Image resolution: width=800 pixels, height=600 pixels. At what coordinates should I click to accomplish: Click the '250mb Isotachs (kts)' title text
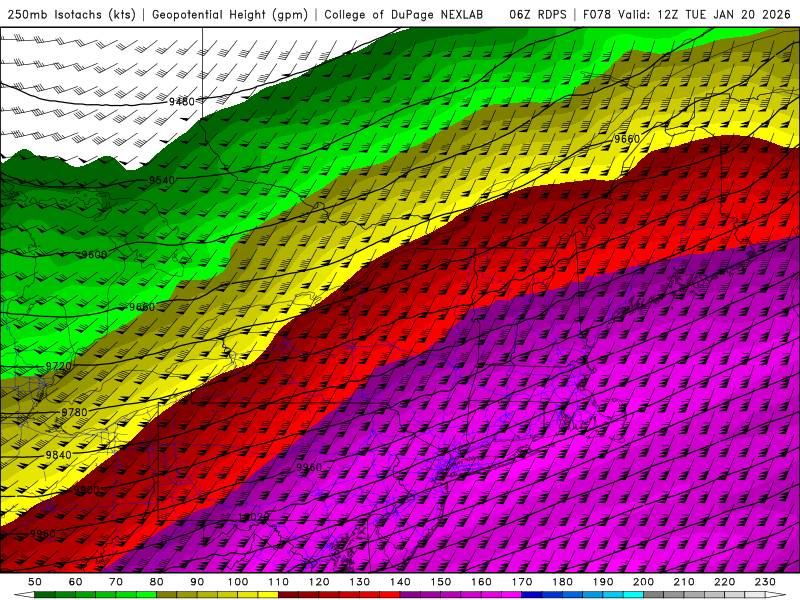point(71,14)
